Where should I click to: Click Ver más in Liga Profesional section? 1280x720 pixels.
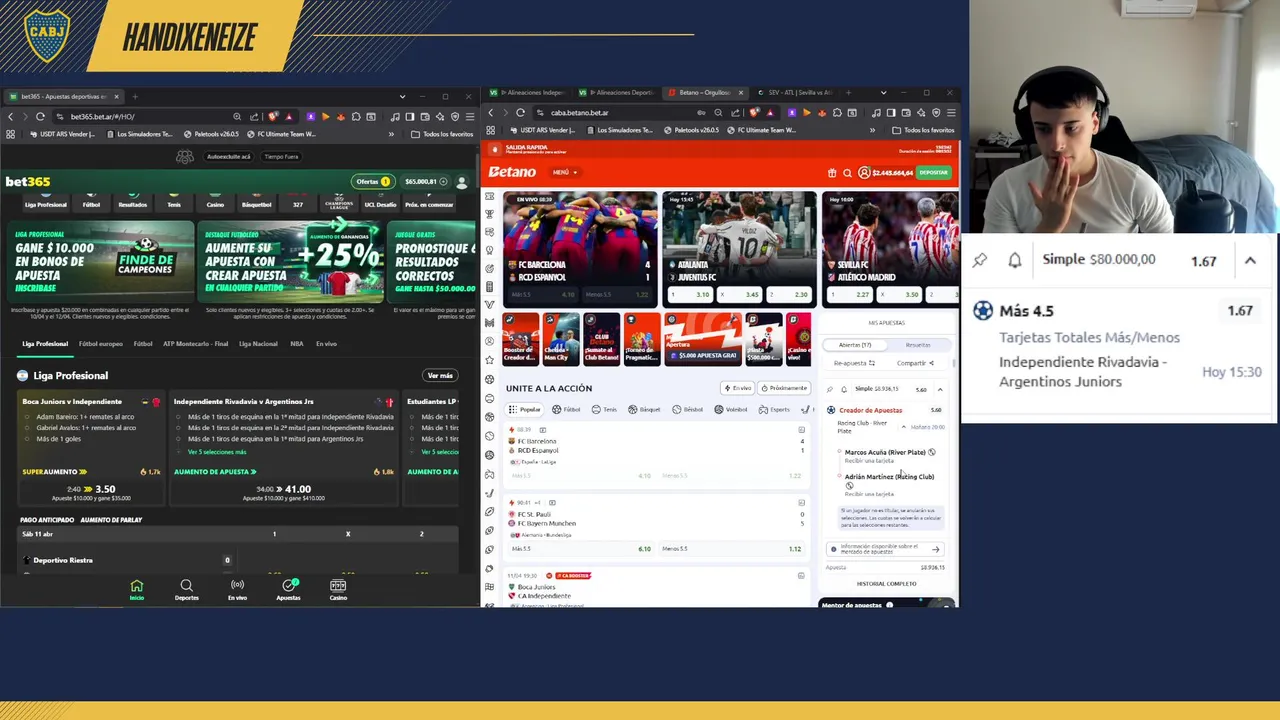click(440, 376)
